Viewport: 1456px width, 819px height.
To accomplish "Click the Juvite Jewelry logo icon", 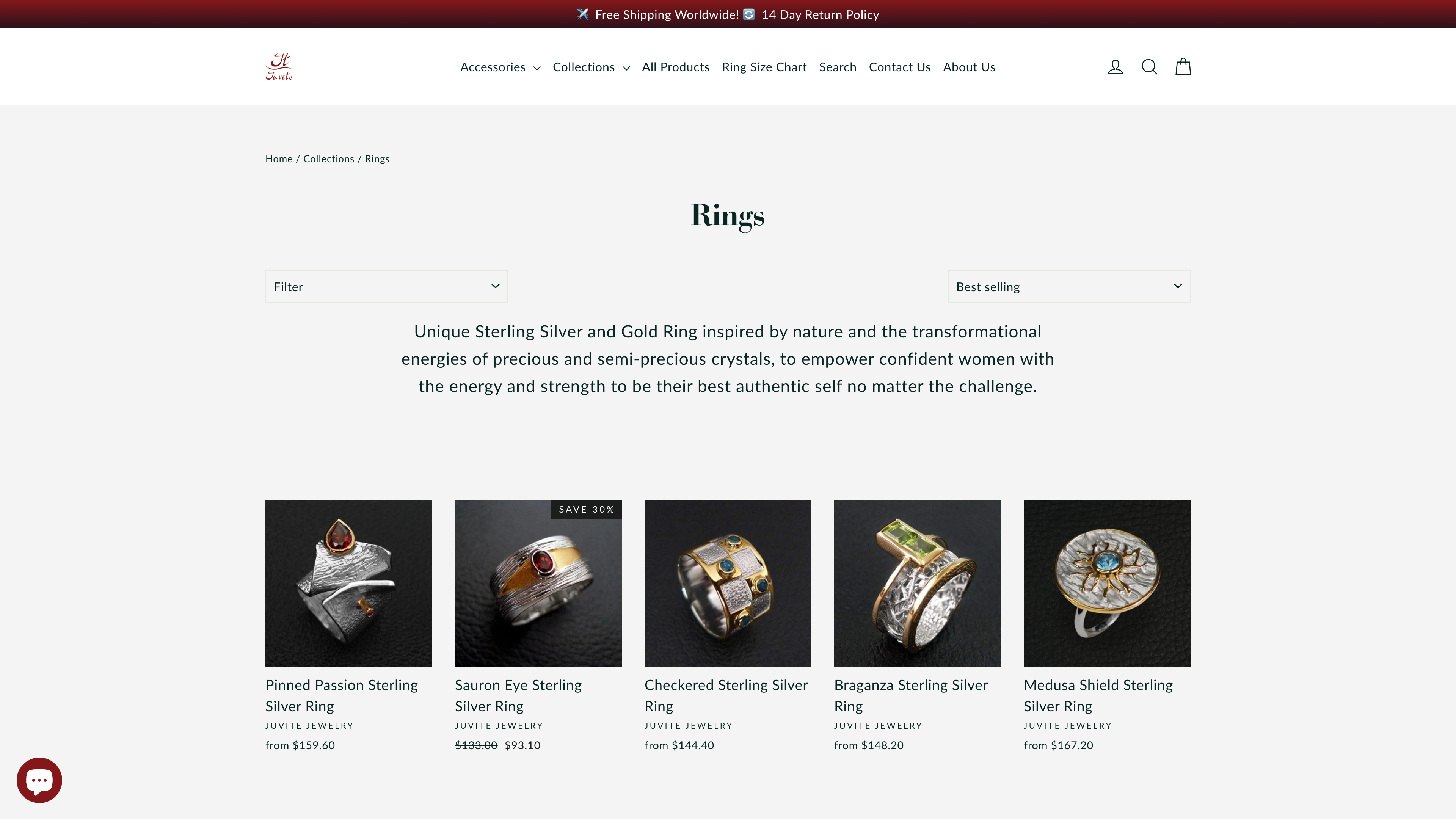I will click(x=279, y=66).
